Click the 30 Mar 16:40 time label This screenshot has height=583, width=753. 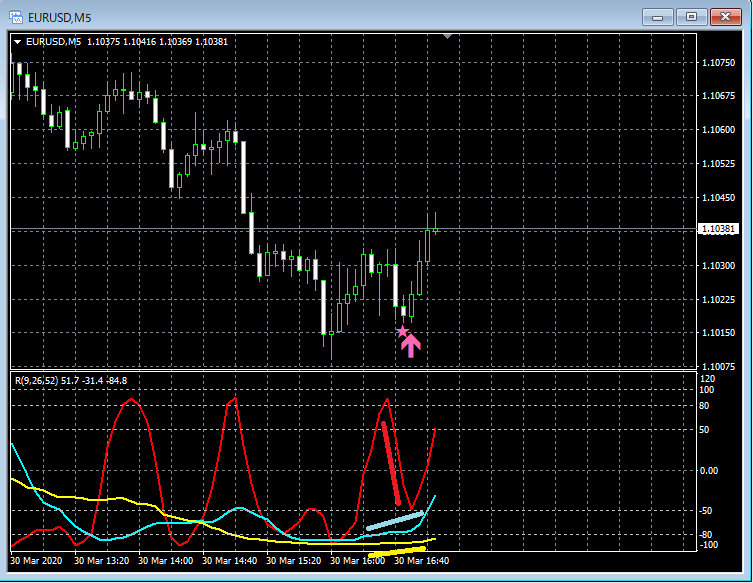(422, 561)
